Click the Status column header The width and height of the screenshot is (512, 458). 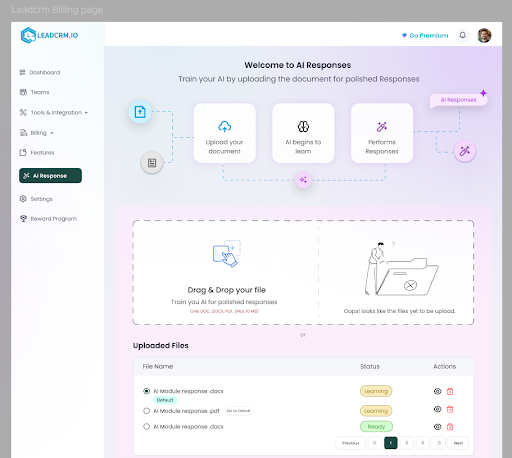(x=370, y=367)
